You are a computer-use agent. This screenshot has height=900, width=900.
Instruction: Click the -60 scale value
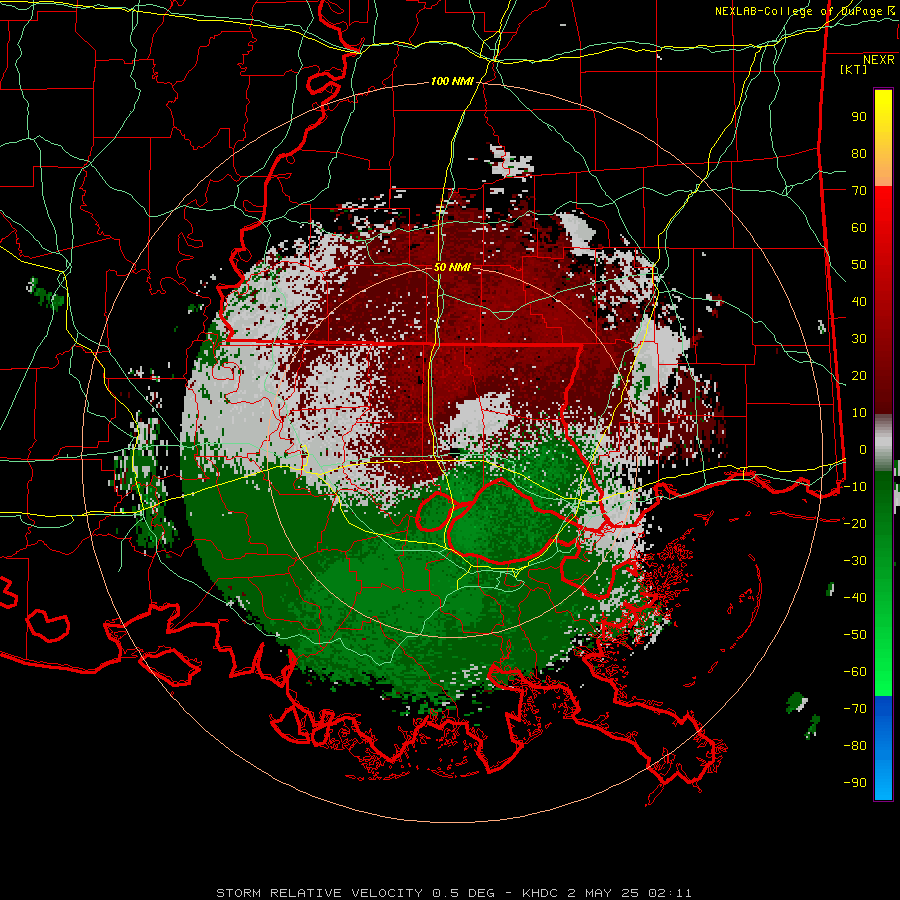855,672
